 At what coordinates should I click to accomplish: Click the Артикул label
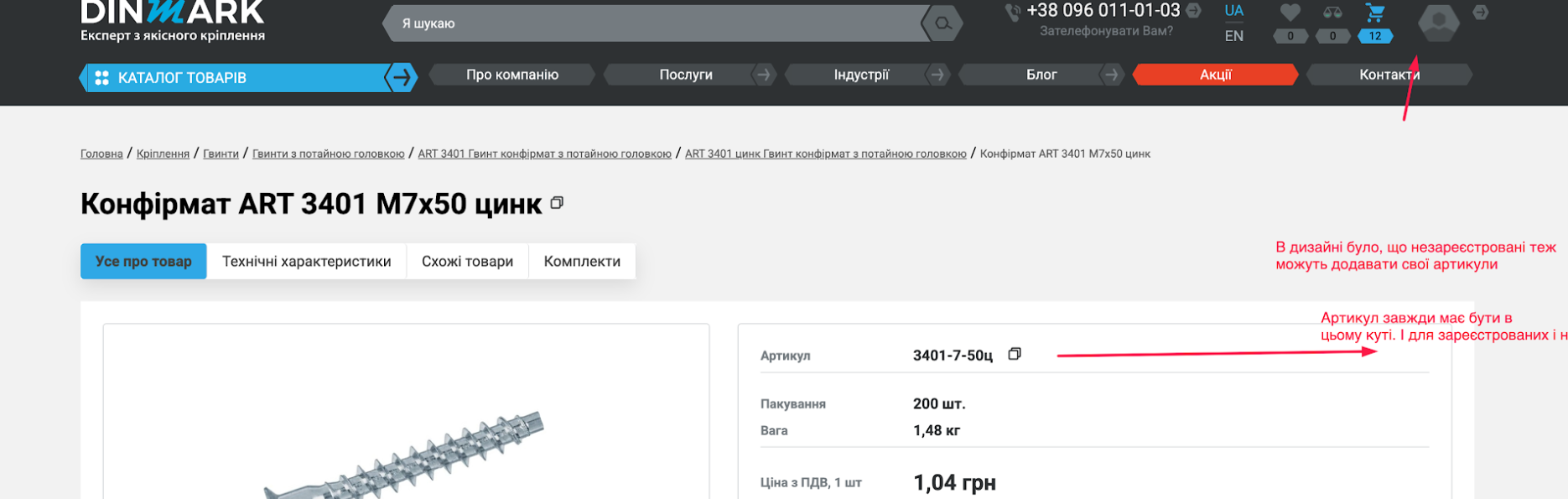(x=785, y=356)
